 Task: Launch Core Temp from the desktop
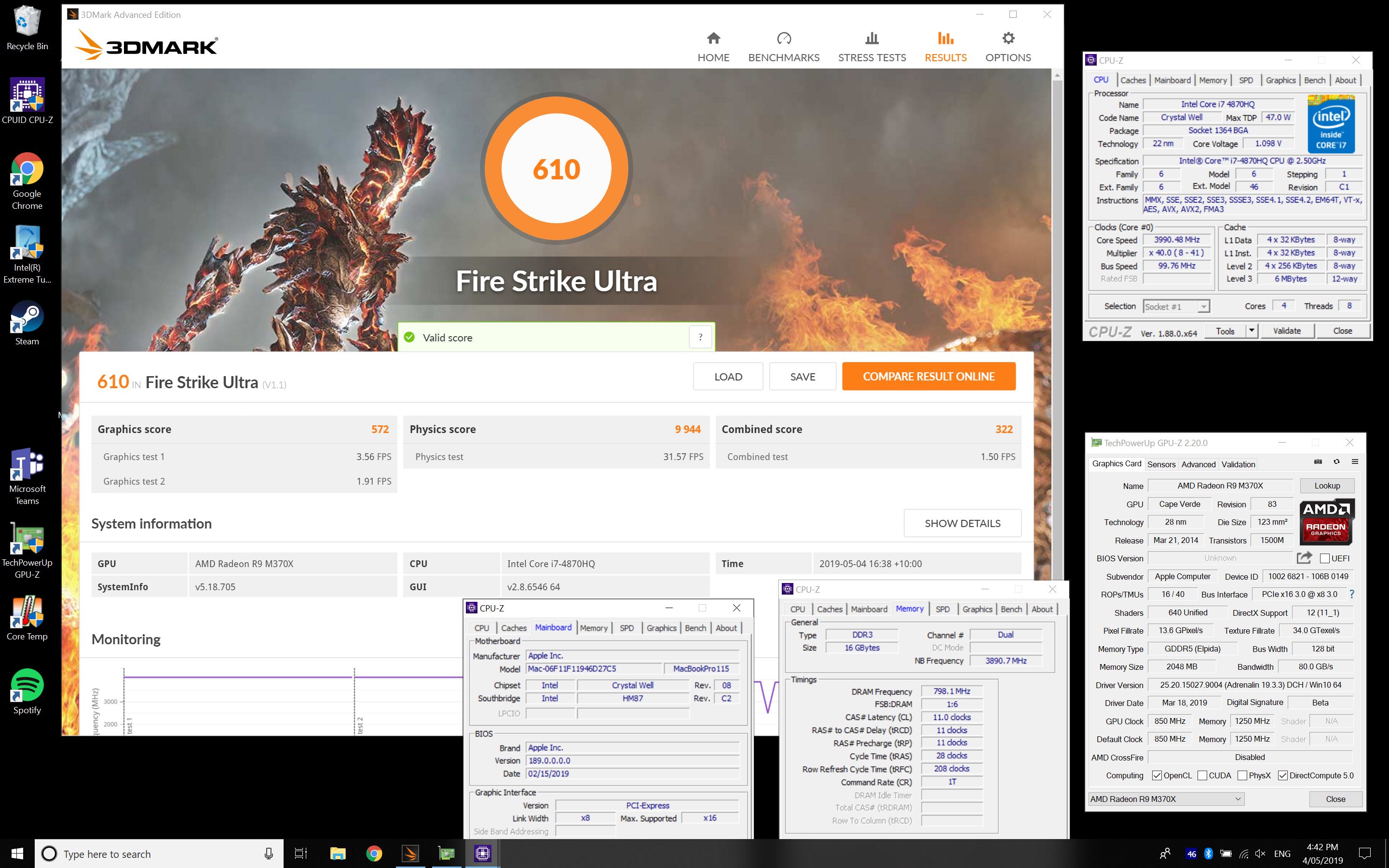point(27,618)
